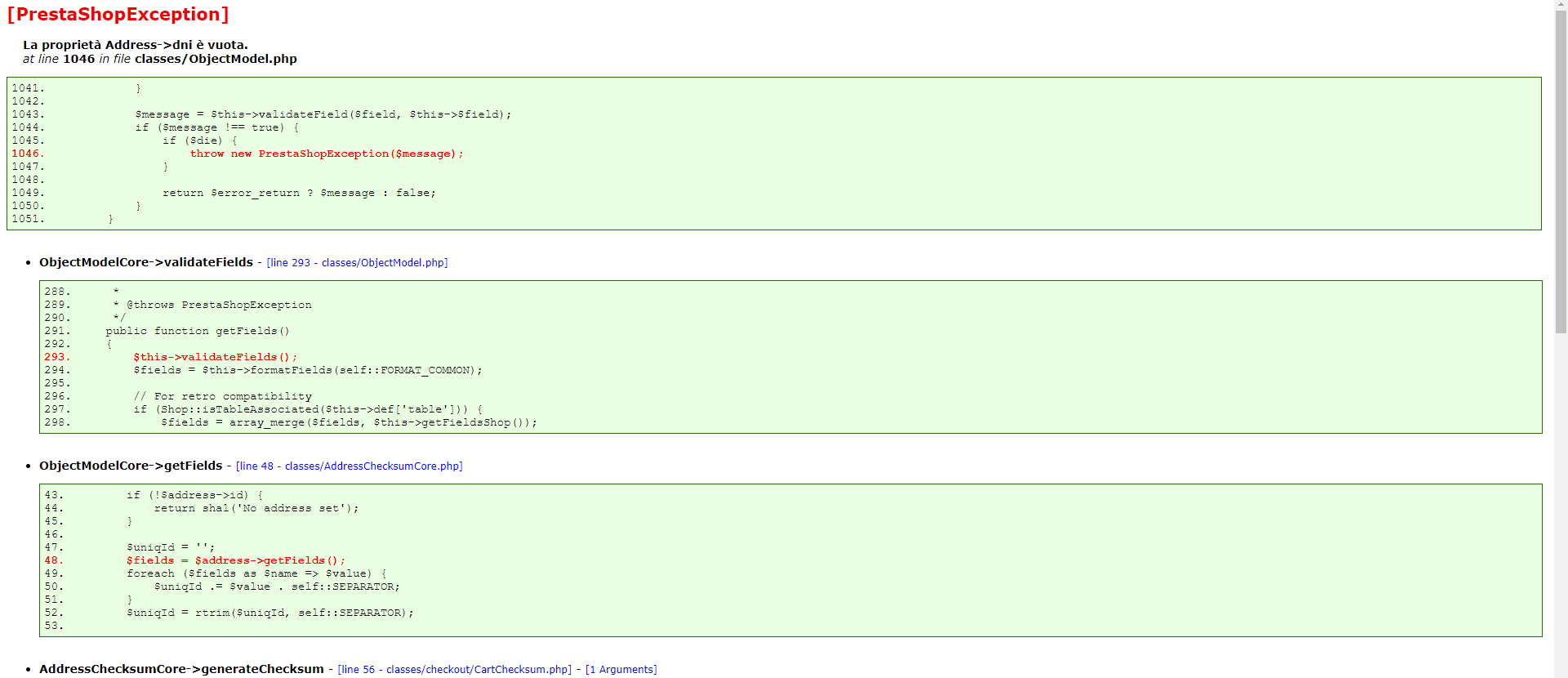Click highlighted line 1046 throw new PrestaShopException
This screenshot has width=1568, height=678.
point(327,154)
